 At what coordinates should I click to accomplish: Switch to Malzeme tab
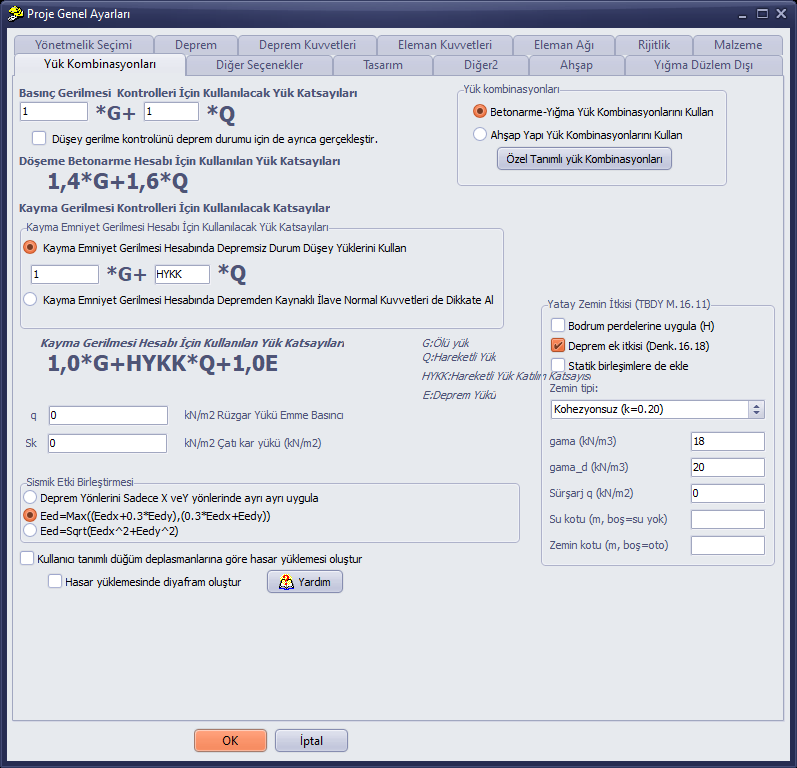tap(738, 45)
